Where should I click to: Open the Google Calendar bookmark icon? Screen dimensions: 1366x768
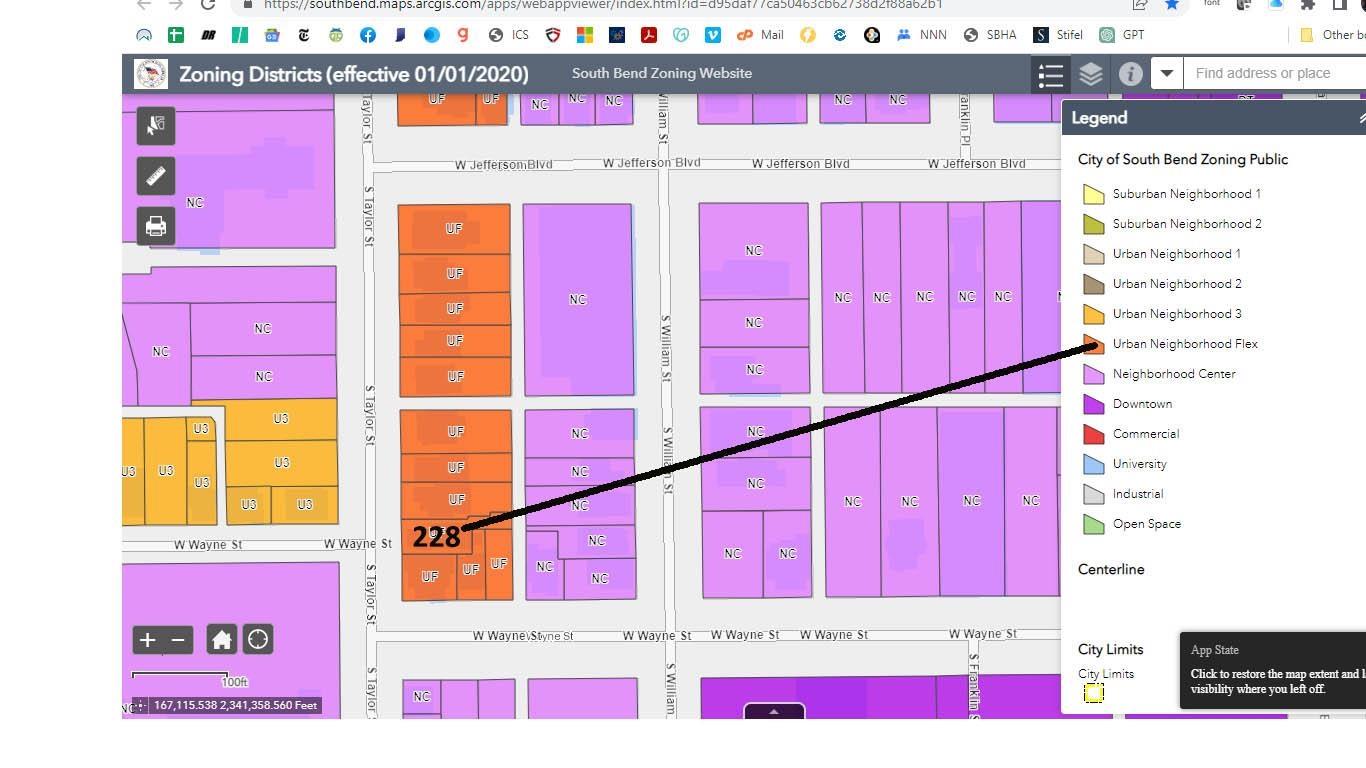[x=272, y=35]
